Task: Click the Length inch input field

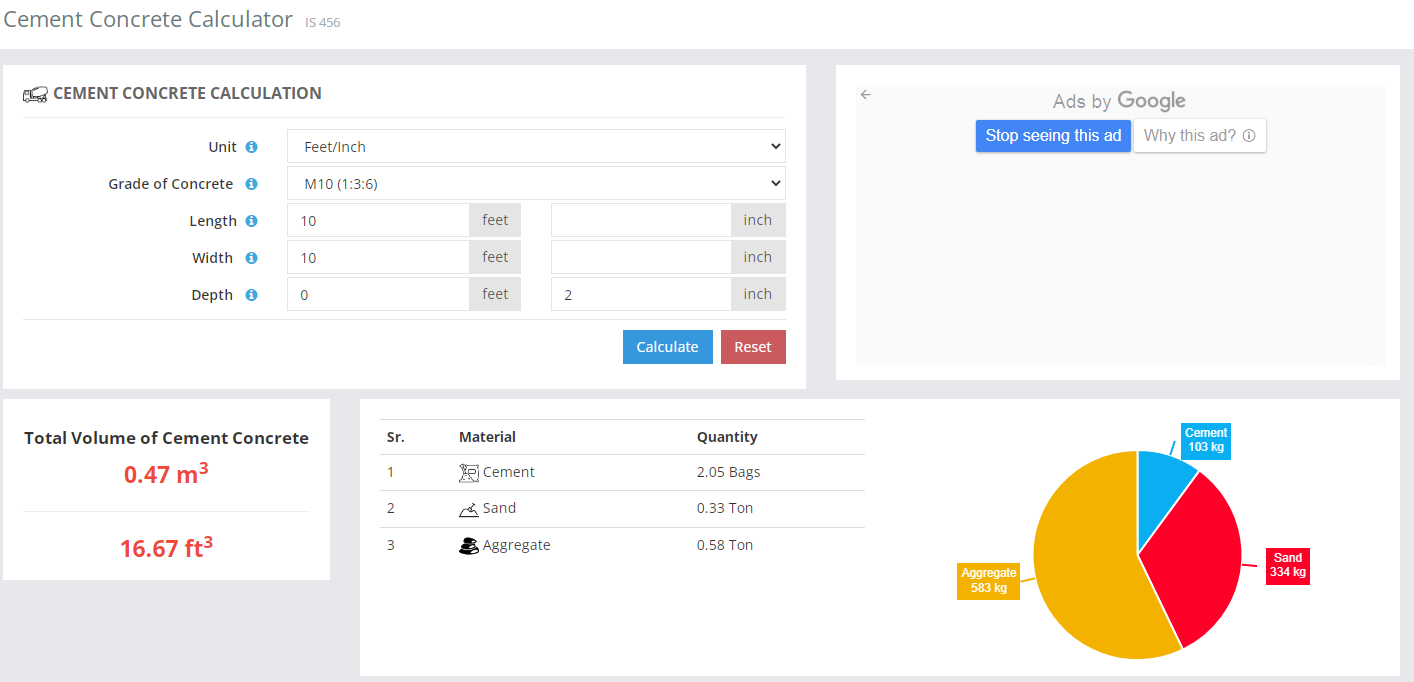Action: click(x=641, y=220)
